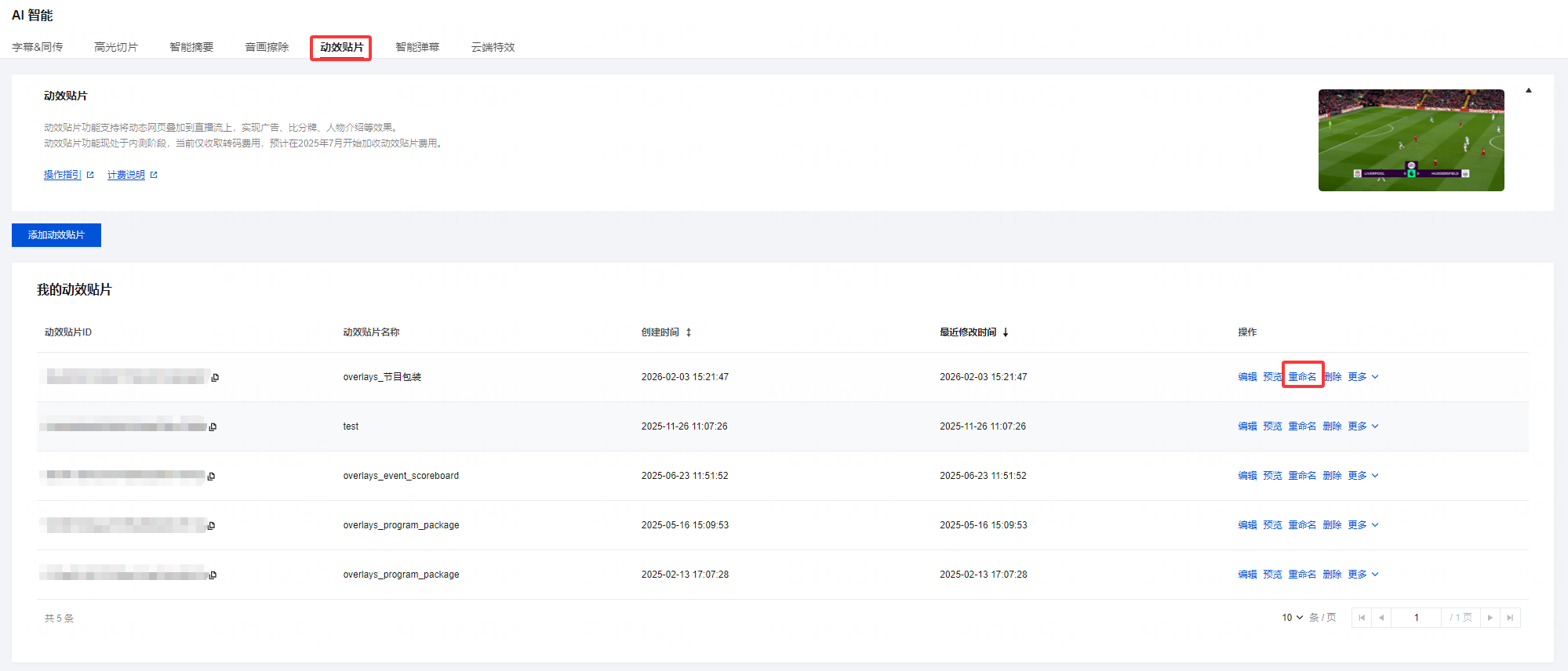Click the test name cell

click(351, 426)
